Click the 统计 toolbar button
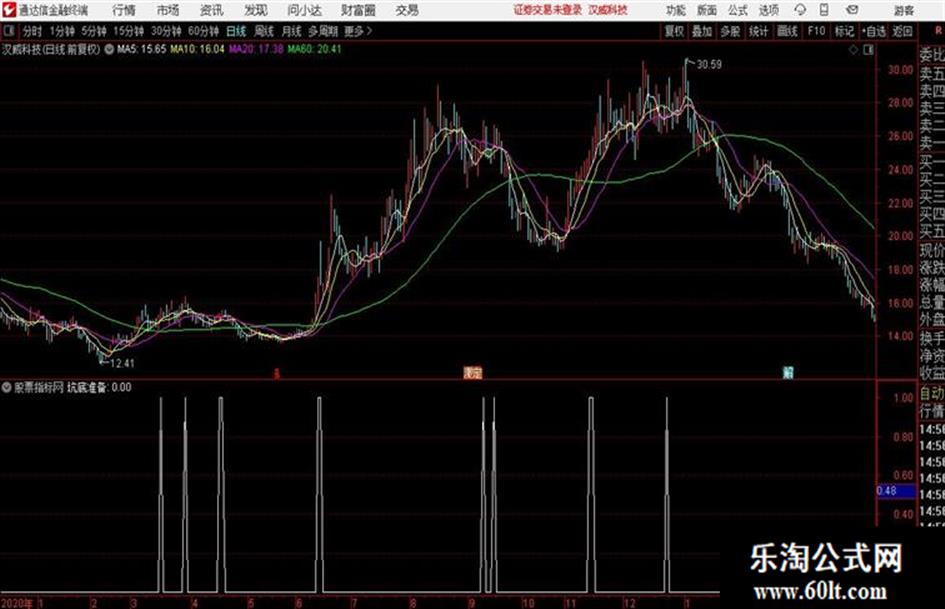This screenshot has height=609, width=945. point(759,31)
